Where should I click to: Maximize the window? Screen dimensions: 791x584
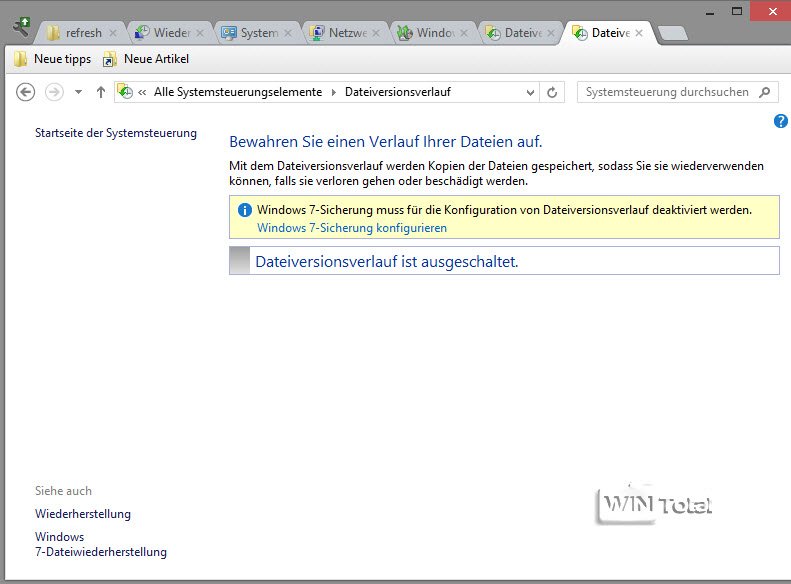(x=737, y=11)
